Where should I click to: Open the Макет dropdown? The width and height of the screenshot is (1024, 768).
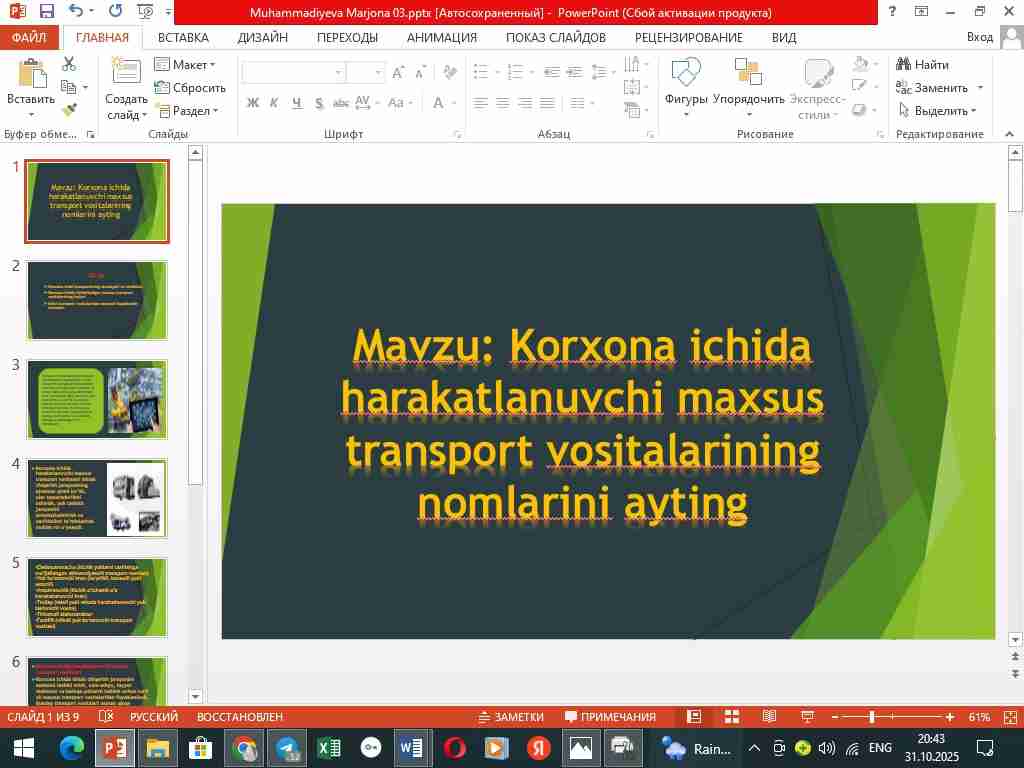click(x=188, y=64)
